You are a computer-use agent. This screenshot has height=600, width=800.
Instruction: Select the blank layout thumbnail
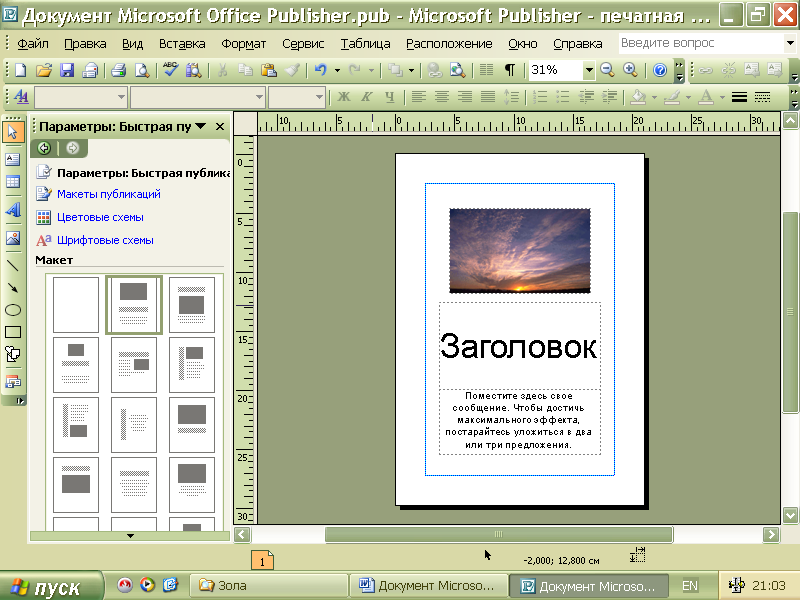[76, 305]
